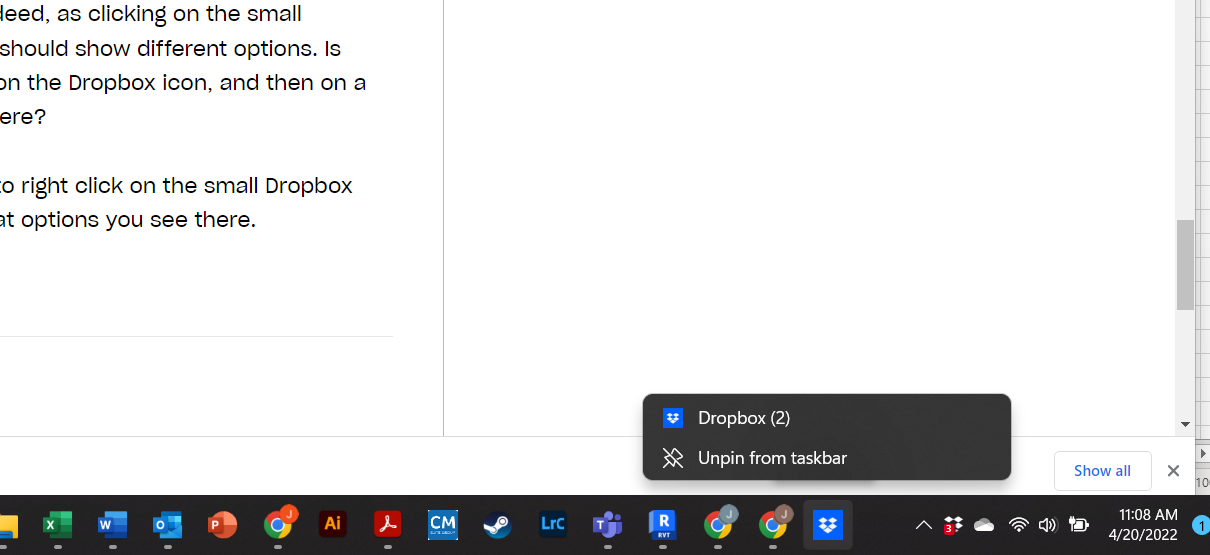This screenshot has width=1210, height=555.
Task: Open the notification center badge
Action: pos(1201,525)
